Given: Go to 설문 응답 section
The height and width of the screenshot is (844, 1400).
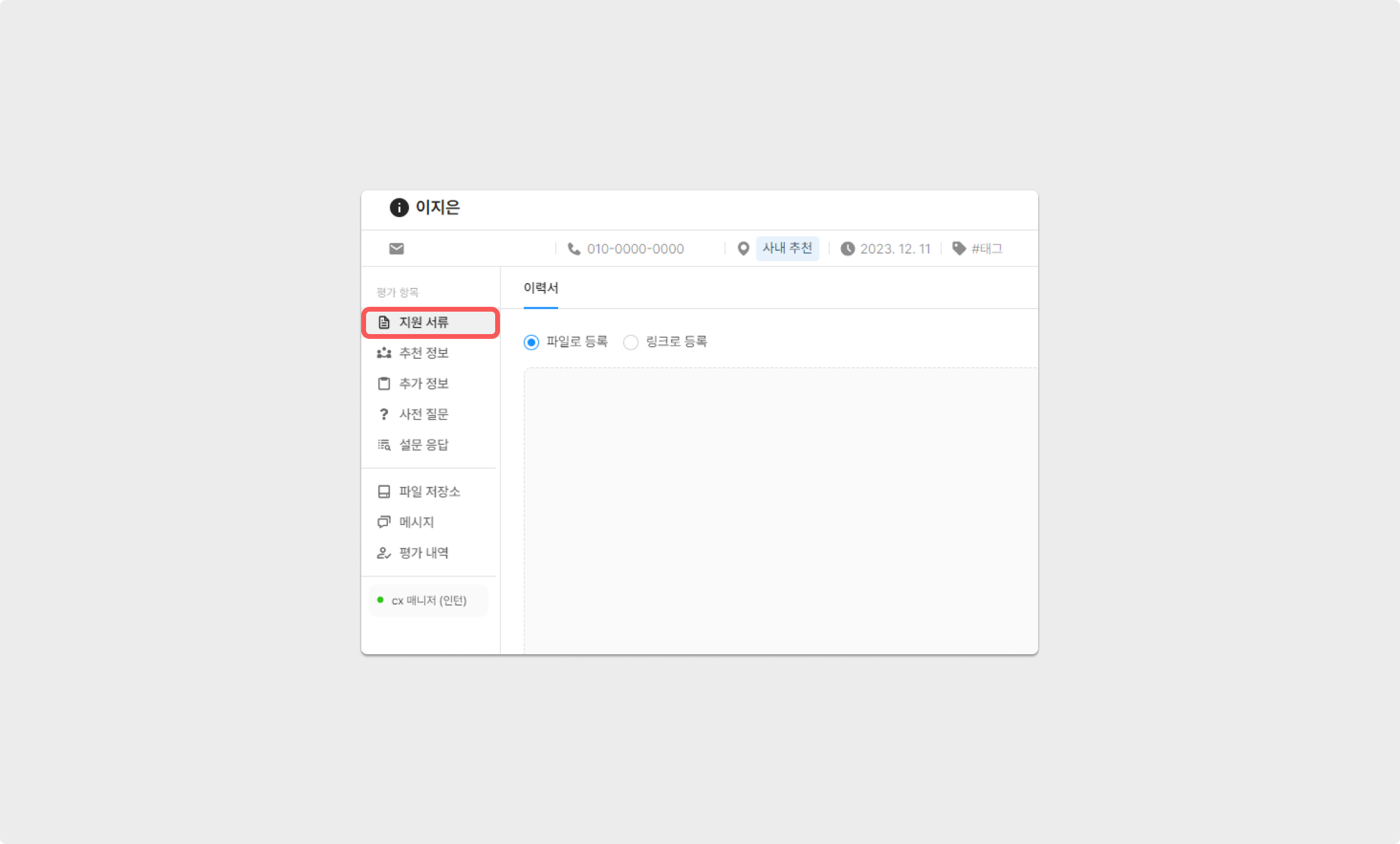Looking at the screenshot, I should (423, 445).
